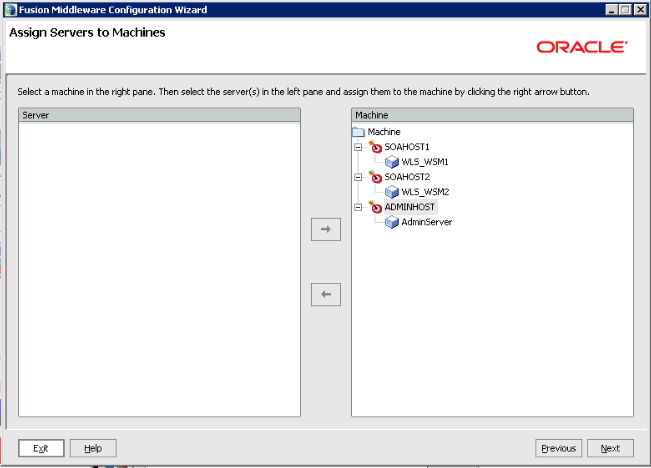The image size is (651, 468).
Task: Click the Exit button
Action: (x=41, y=448)
